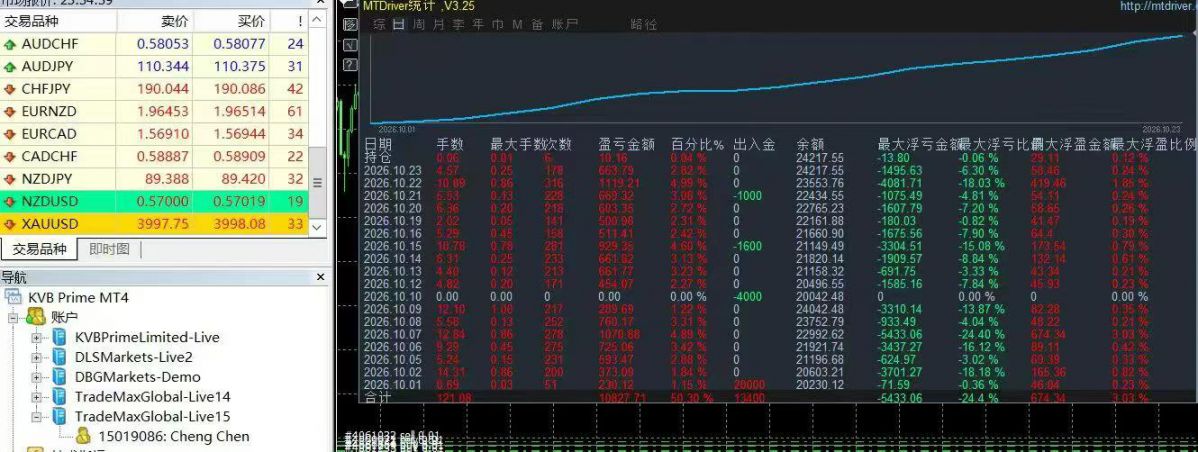
Task: Select the NZDUSD down-arrow icon
Action: tap(10, 202)
